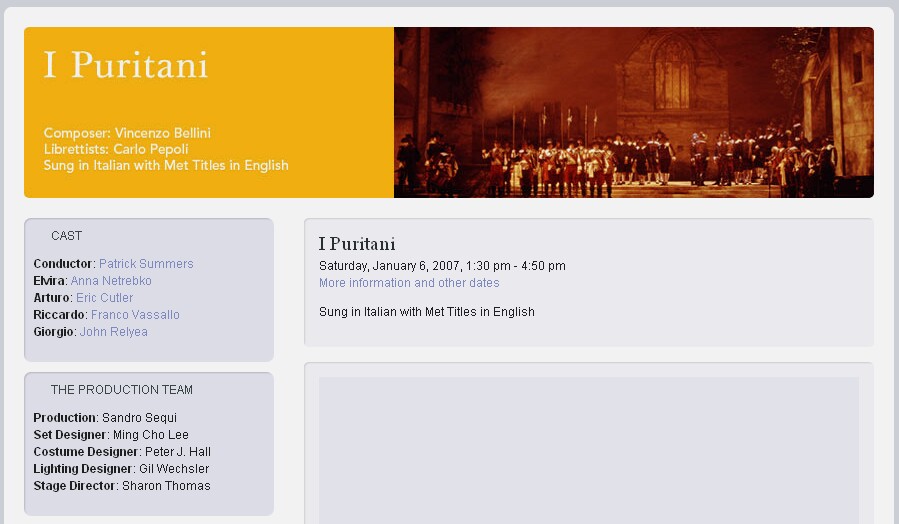Click Set Designer: Ming Cho Lee entry

click(x=111, y=435)
